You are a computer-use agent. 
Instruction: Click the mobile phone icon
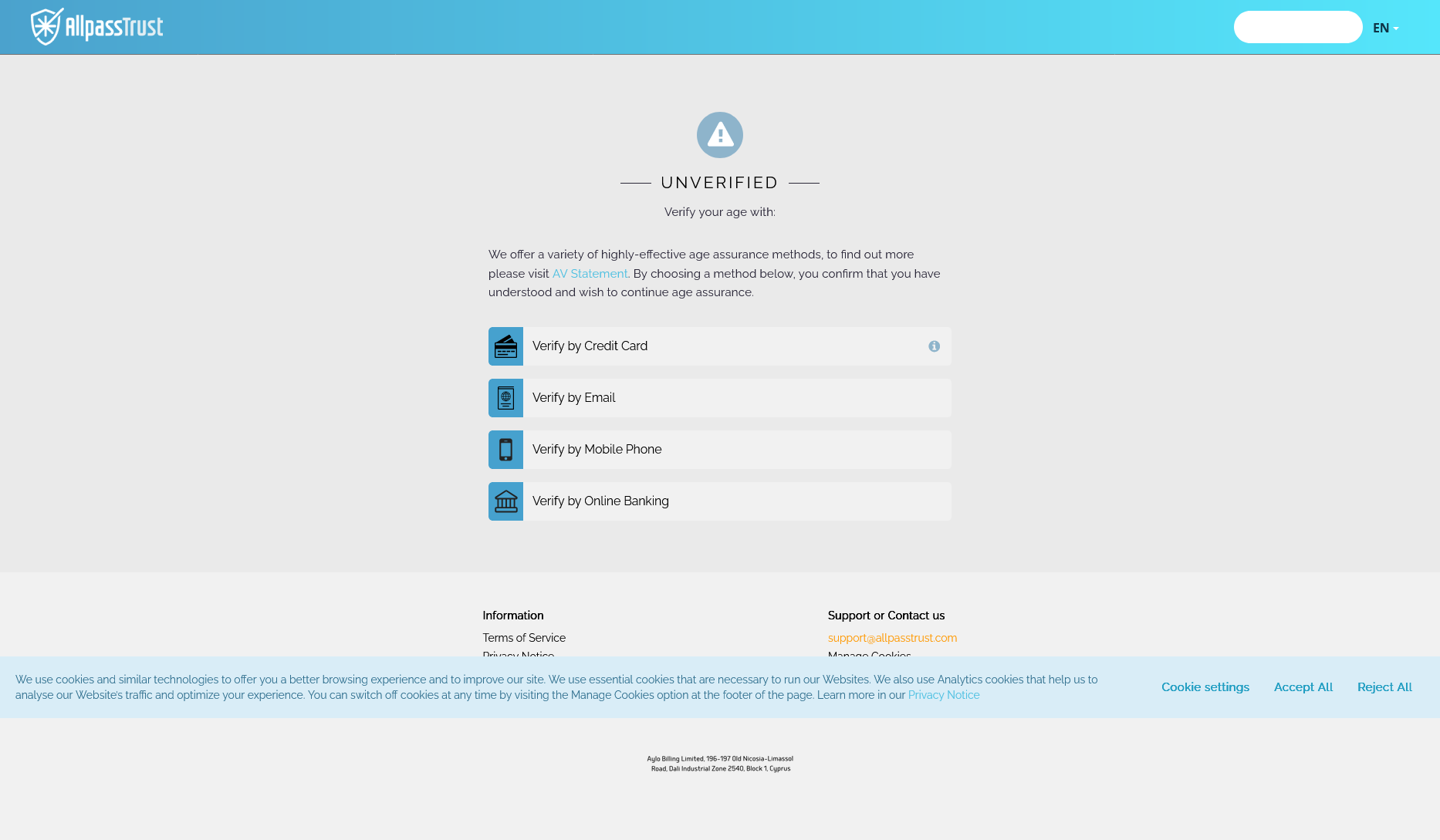[x=505, y=450]
